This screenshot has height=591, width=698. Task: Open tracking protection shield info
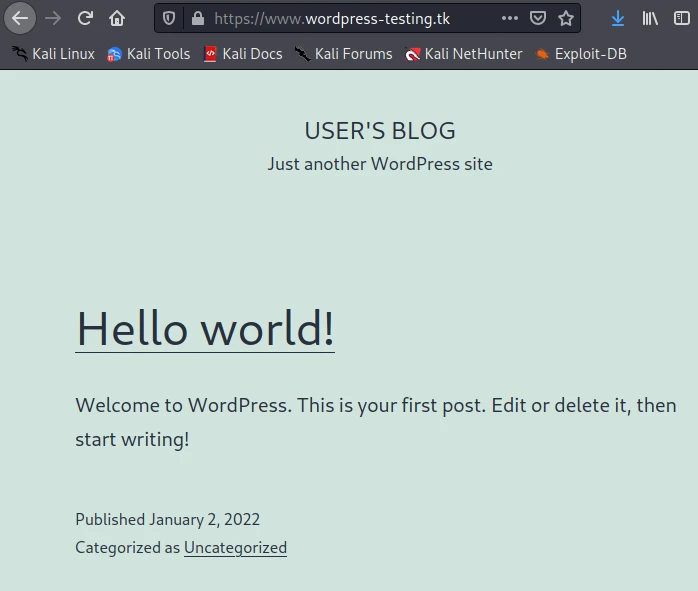point(169,18)
